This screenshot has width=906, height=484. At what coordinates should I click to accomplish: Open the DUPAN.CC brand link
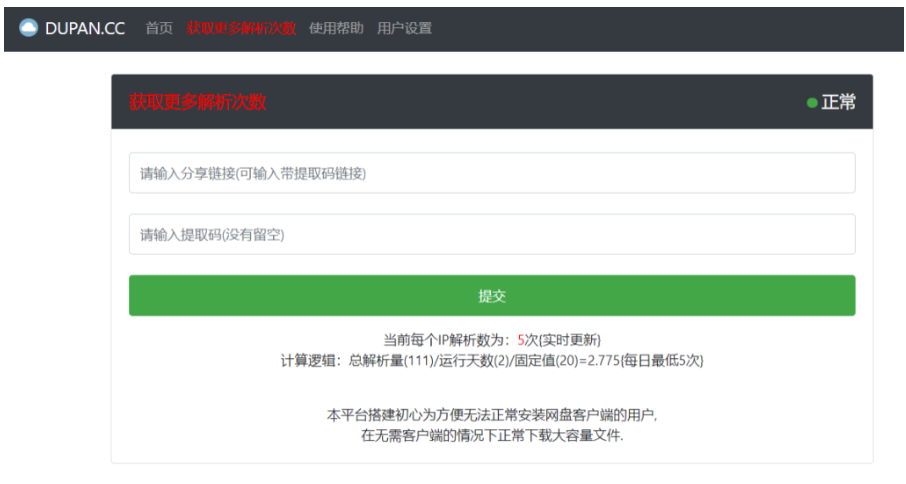coord(85,28)
